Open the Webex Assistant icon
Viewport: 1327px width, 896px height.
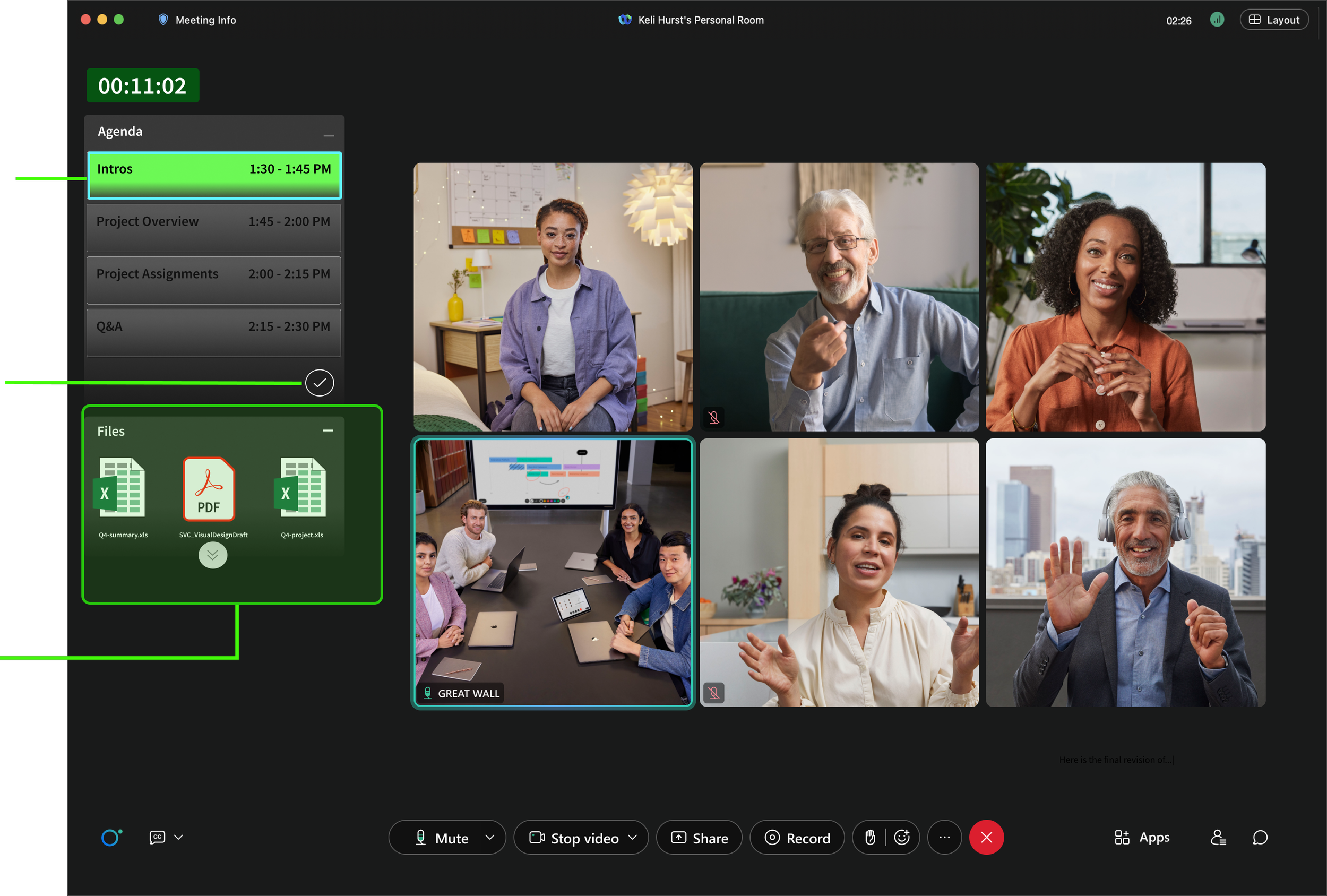click(111, 837)
